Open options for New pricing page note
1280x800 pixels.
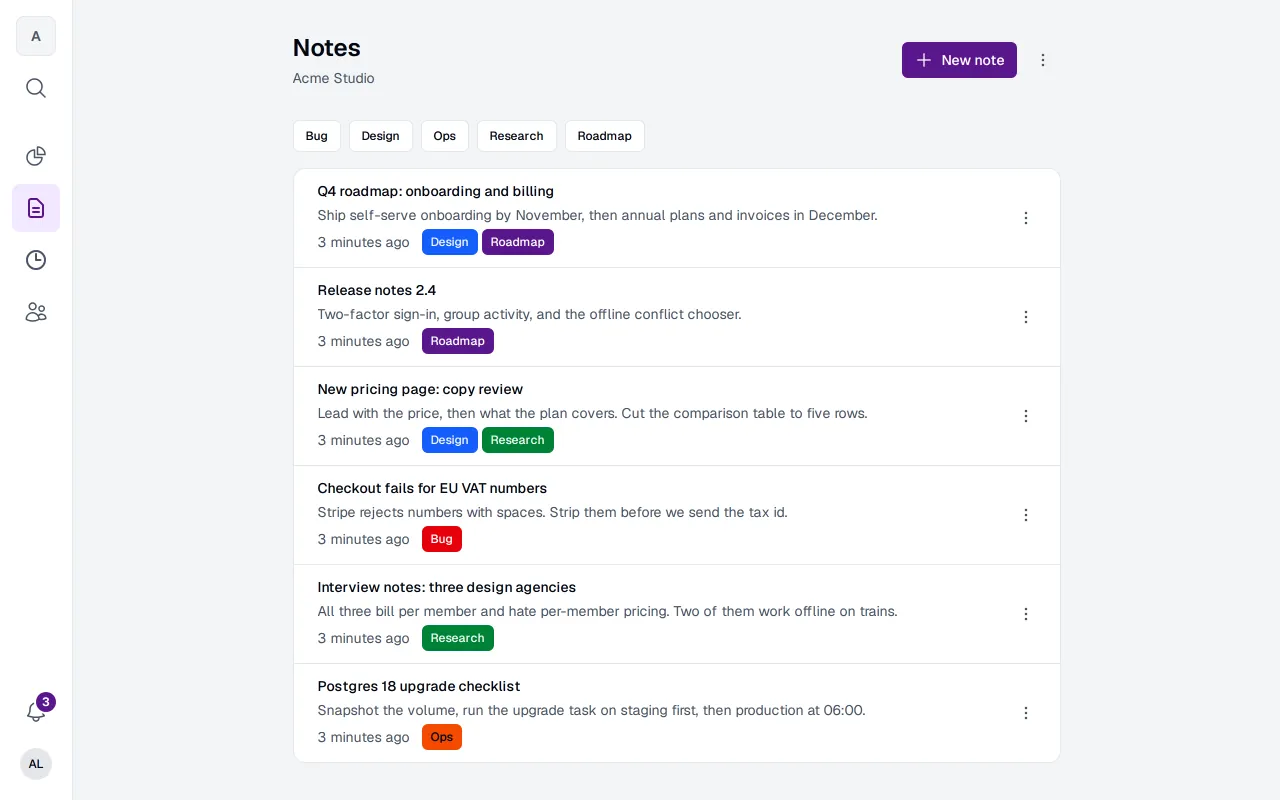tap(1025, 416)
